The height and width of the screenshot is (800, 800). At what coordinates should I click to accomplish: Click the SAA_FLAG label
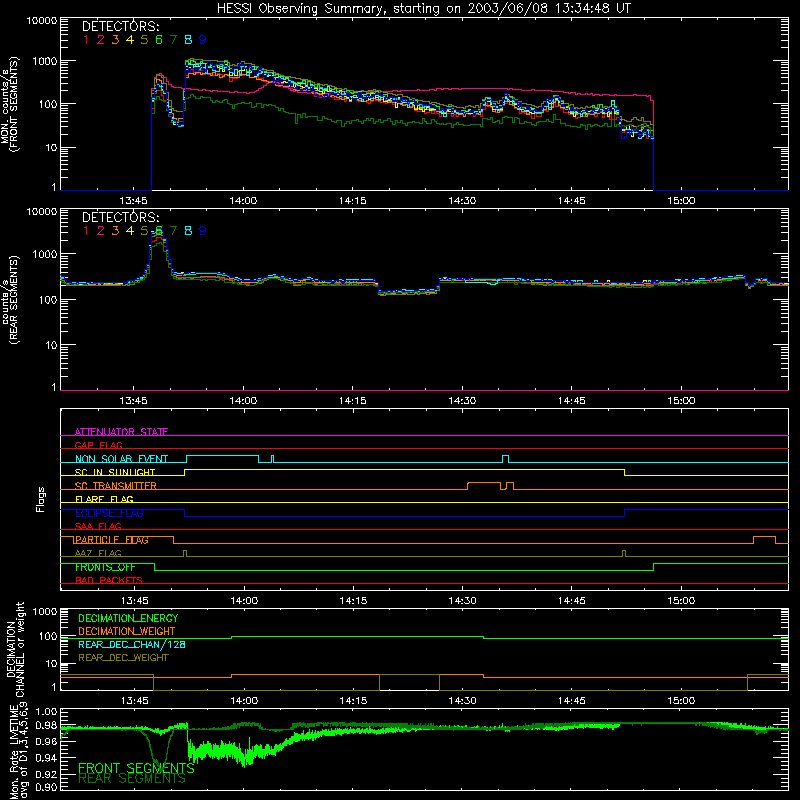(x=98, y=526)
